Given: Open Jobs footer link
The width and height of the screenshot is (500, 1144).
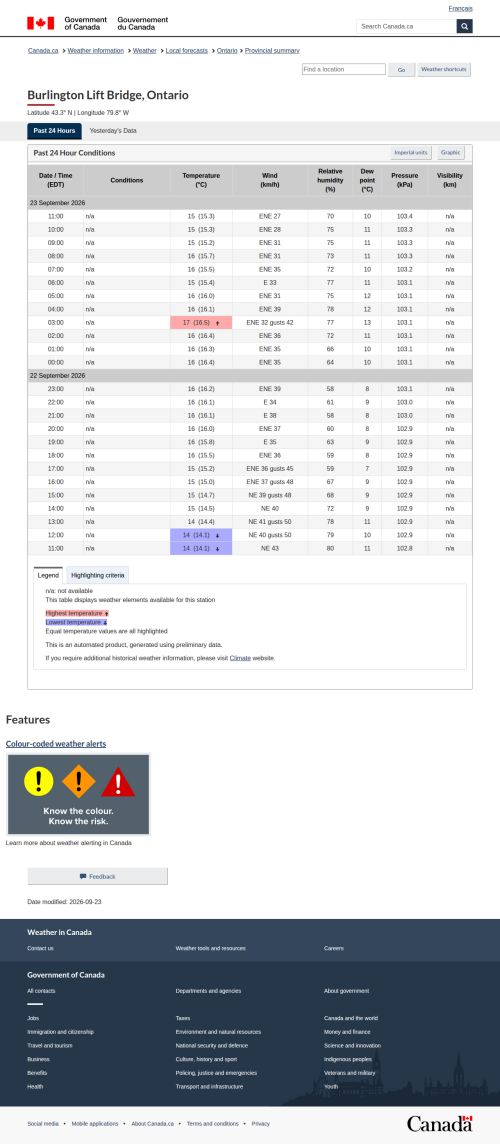Looking at the screenshot, I should 33,1018.
